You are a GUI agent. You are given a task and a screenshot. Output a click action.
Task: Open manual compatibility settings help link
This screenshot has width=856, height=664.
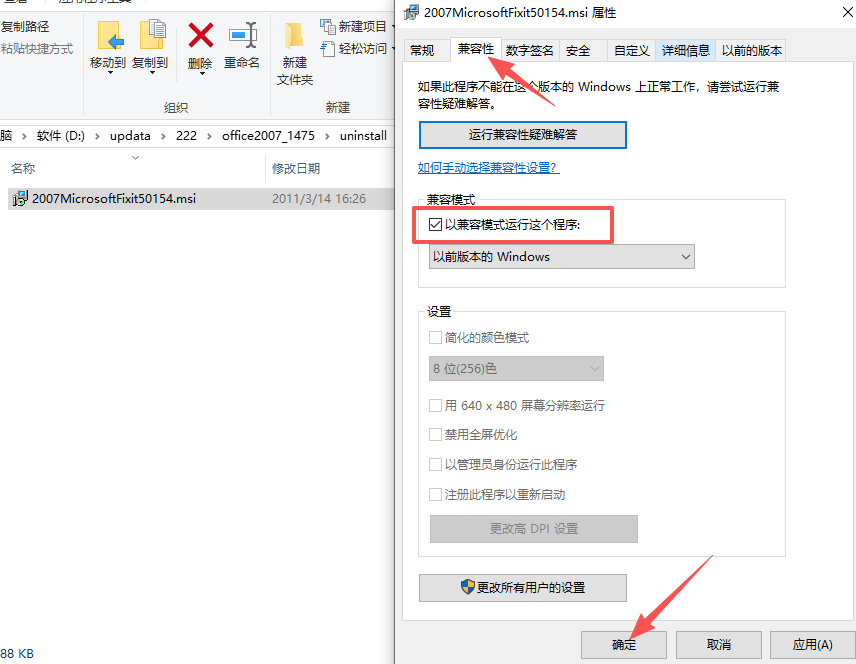point(489,168)
